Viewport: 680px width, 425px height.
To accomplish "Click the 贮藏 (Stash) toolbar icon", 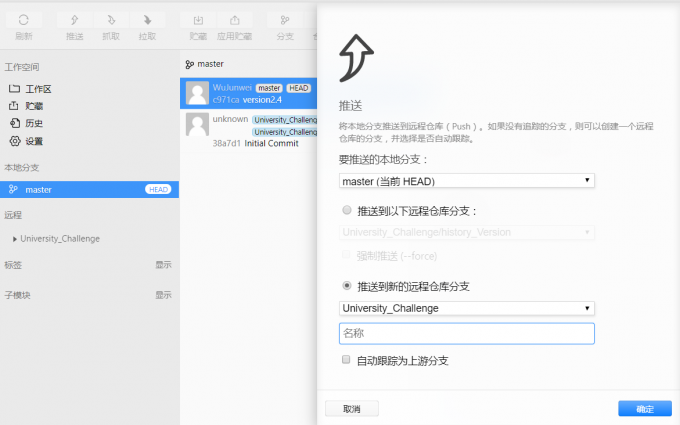I will point(198,25).
